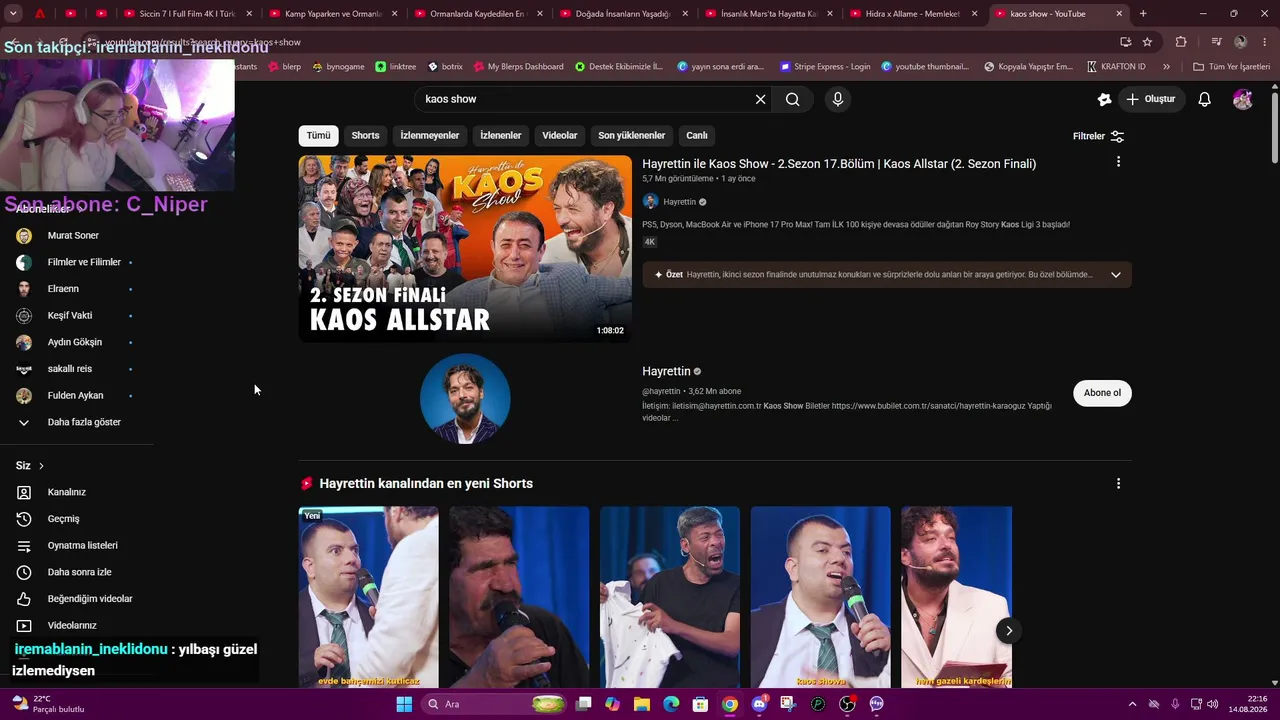Open Hayrettin channel name link under video
This screenshot has width=1280, height=720.
679,202
